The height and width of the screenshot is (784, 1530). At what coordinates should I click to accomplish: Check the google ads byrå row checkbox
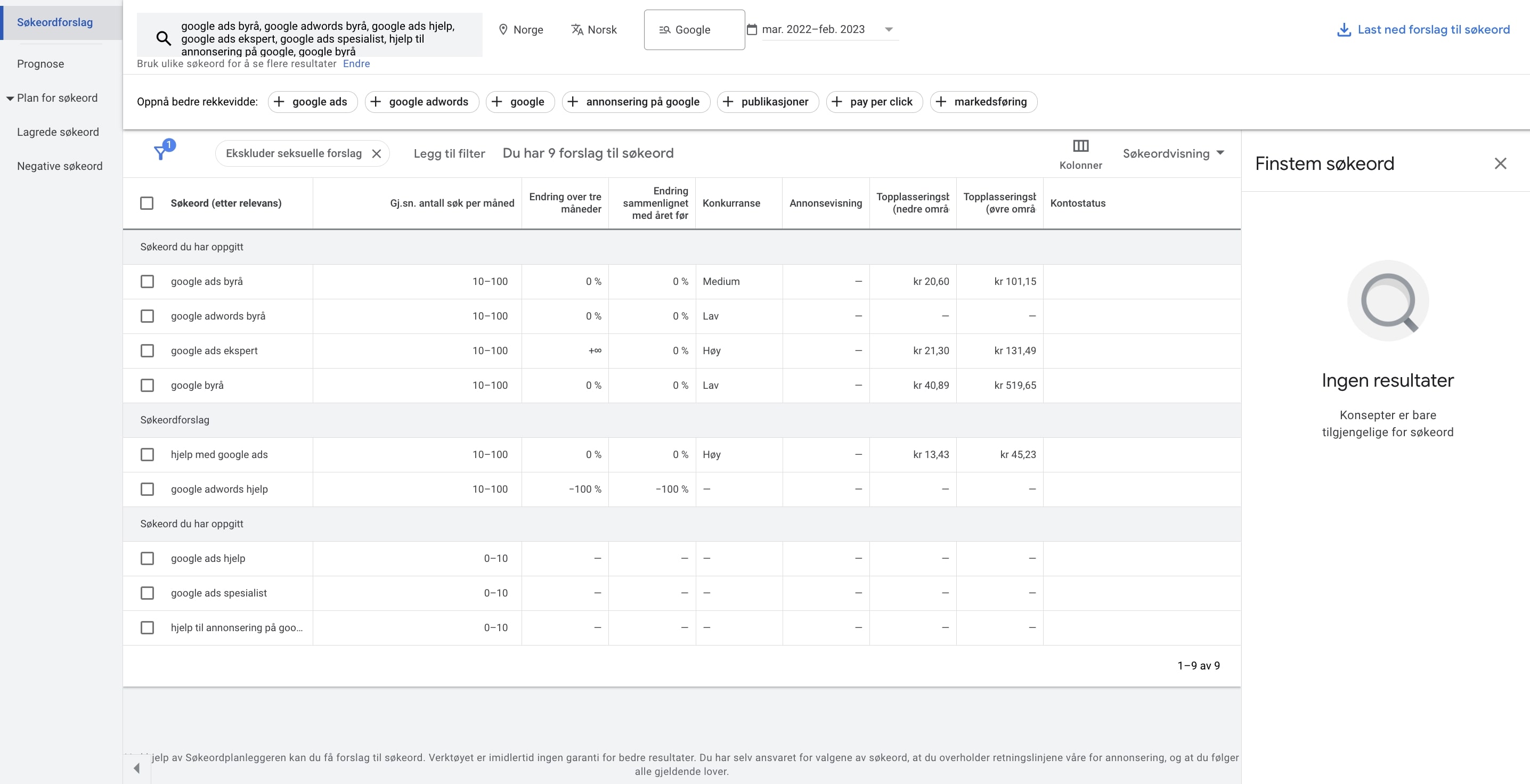[x=147, y=282]
